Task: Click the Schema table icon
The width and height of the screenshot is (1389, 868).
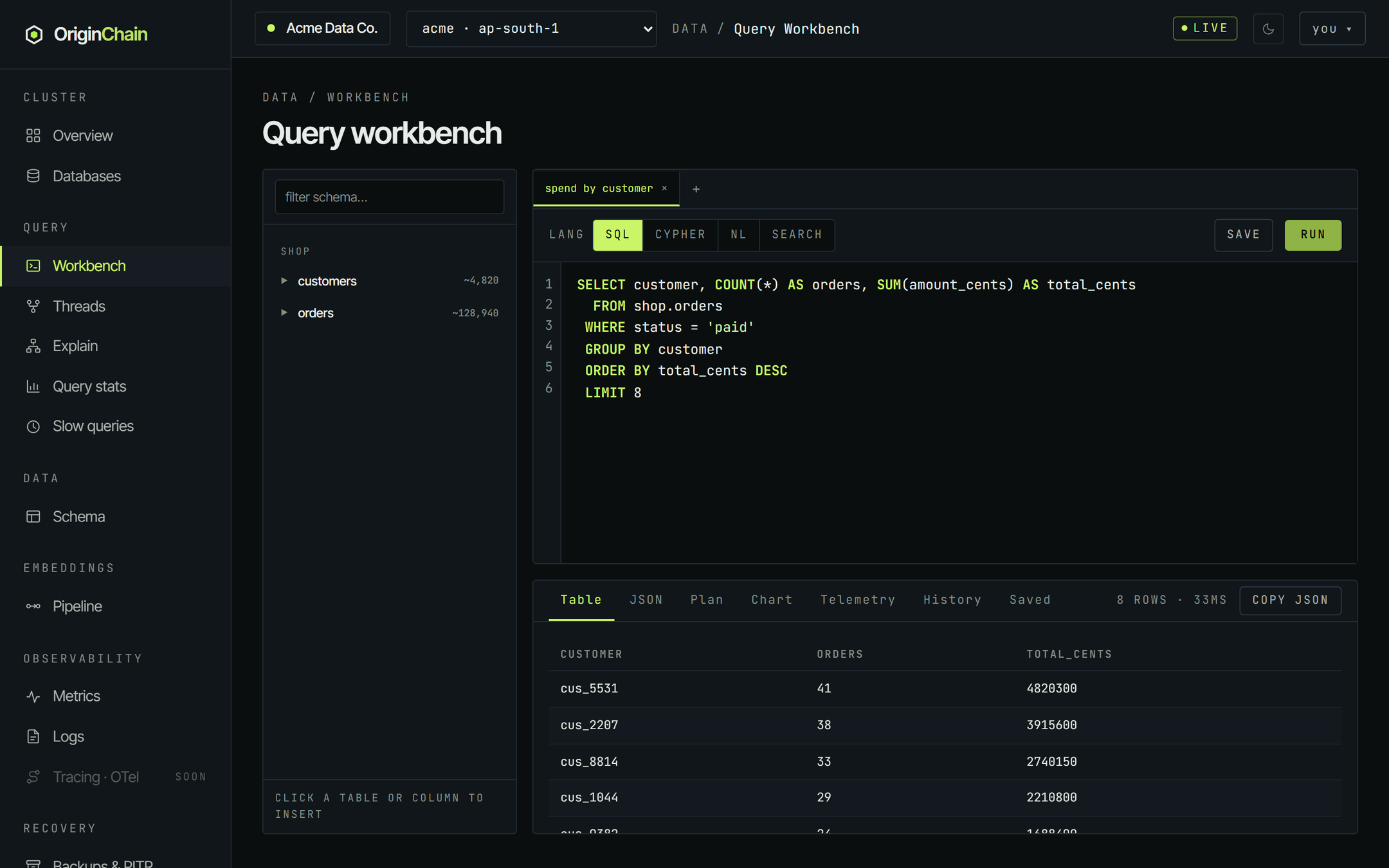Action: tap(33, 517)
